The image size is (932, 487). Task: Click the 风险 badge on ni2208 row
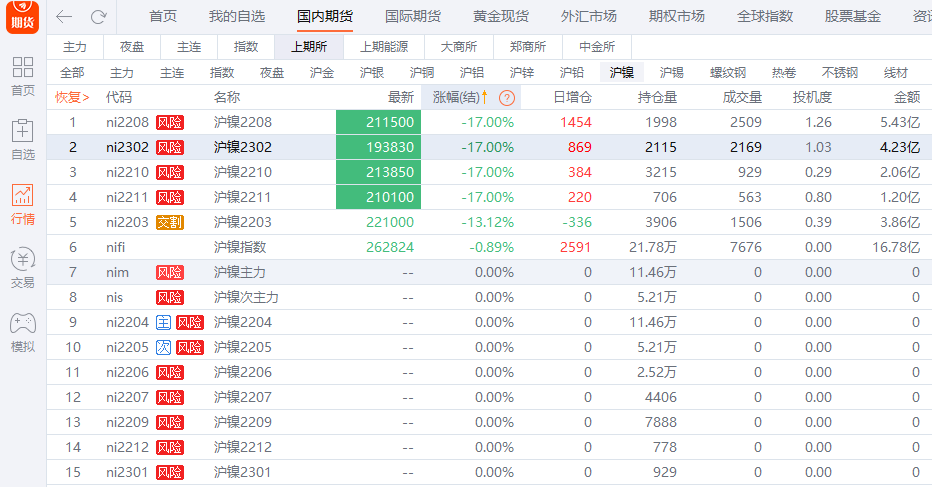pos(170,122)
